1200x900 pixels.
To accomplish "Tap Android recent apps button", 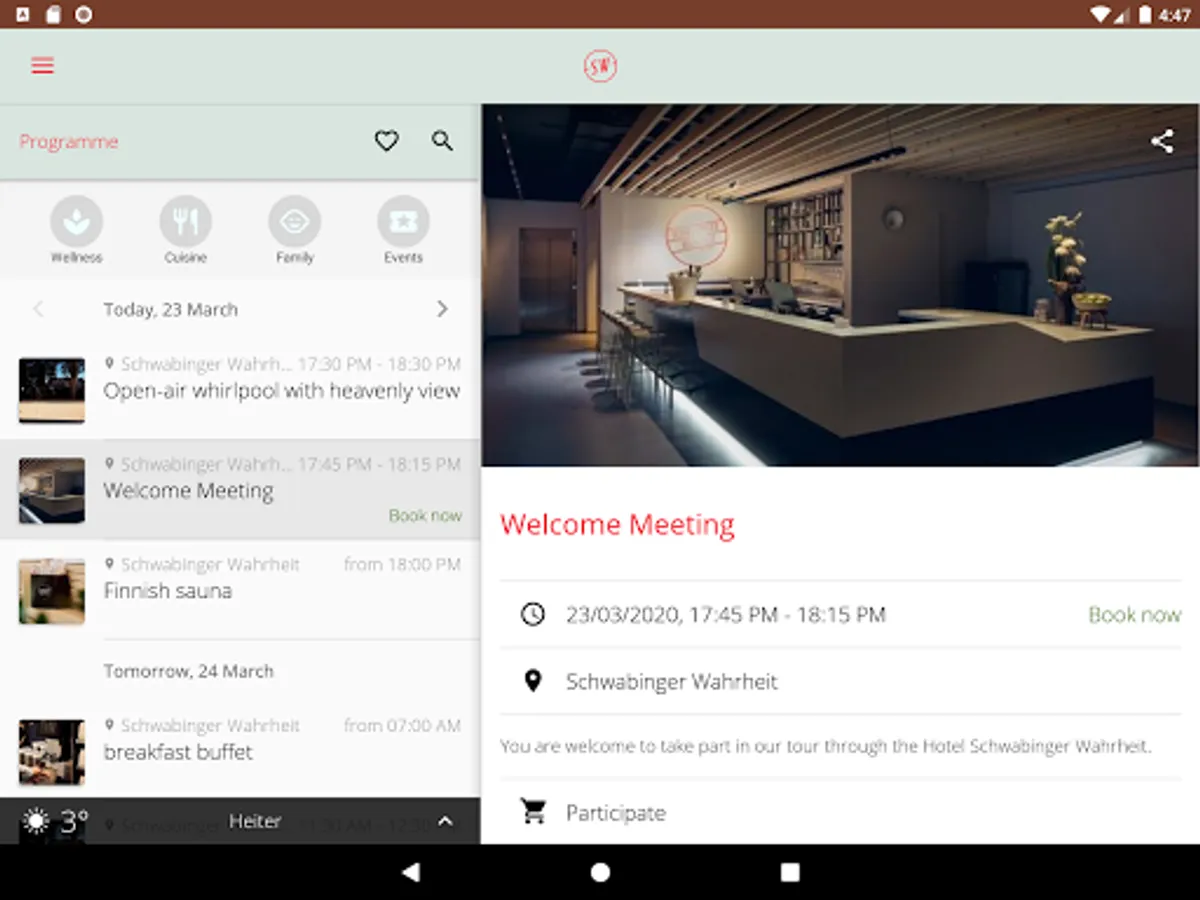I will pos(790,872).
